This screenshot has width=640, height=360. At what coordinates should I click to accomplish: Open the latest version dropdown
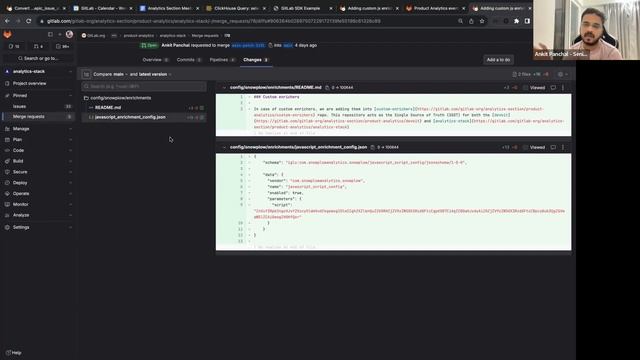(155, 74)
